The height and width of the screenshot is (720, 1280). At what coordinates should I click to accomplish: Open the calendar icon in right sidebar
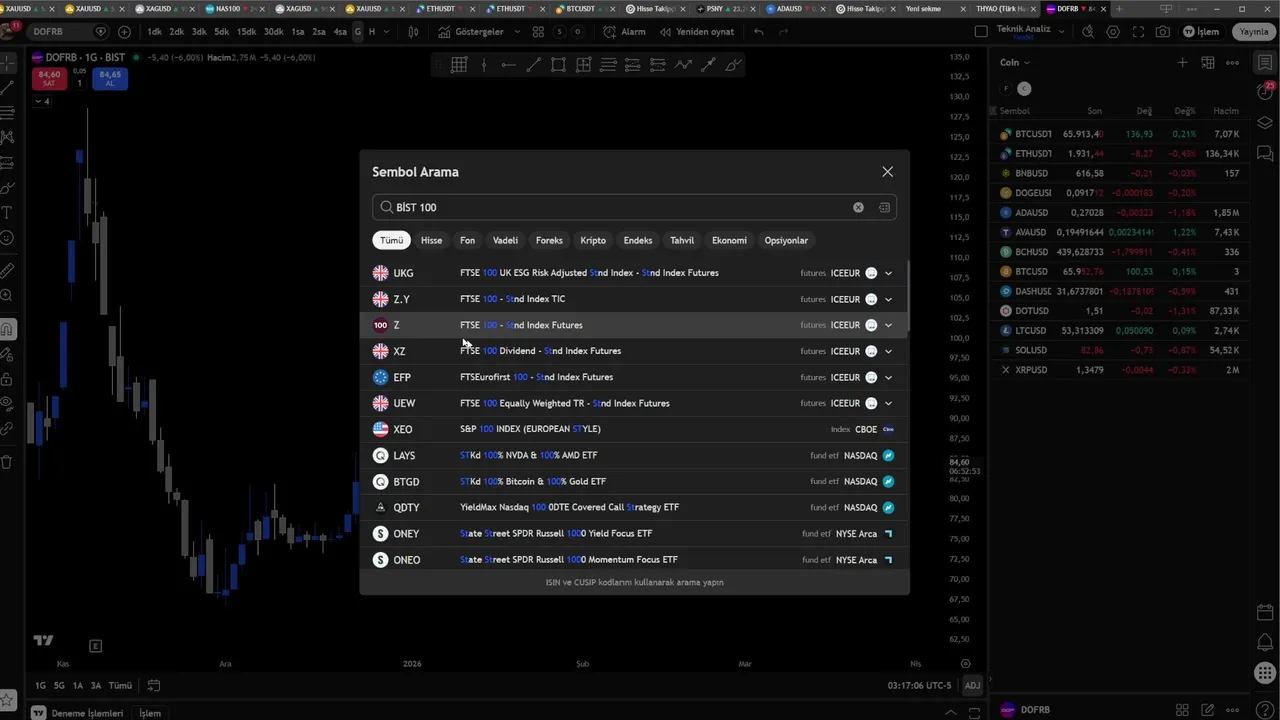[x=1264, y=612]
